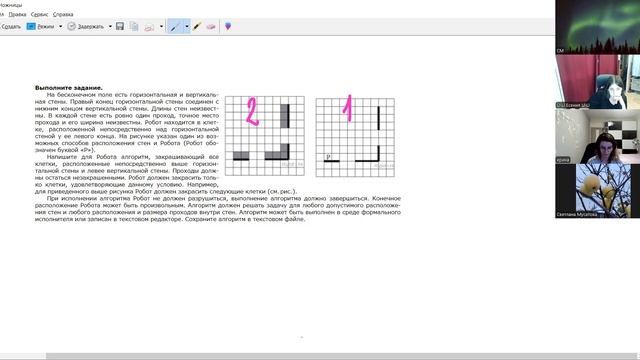Expand the send snip dropdown arrow
640x360 pixels.
(x=161, y=27)
